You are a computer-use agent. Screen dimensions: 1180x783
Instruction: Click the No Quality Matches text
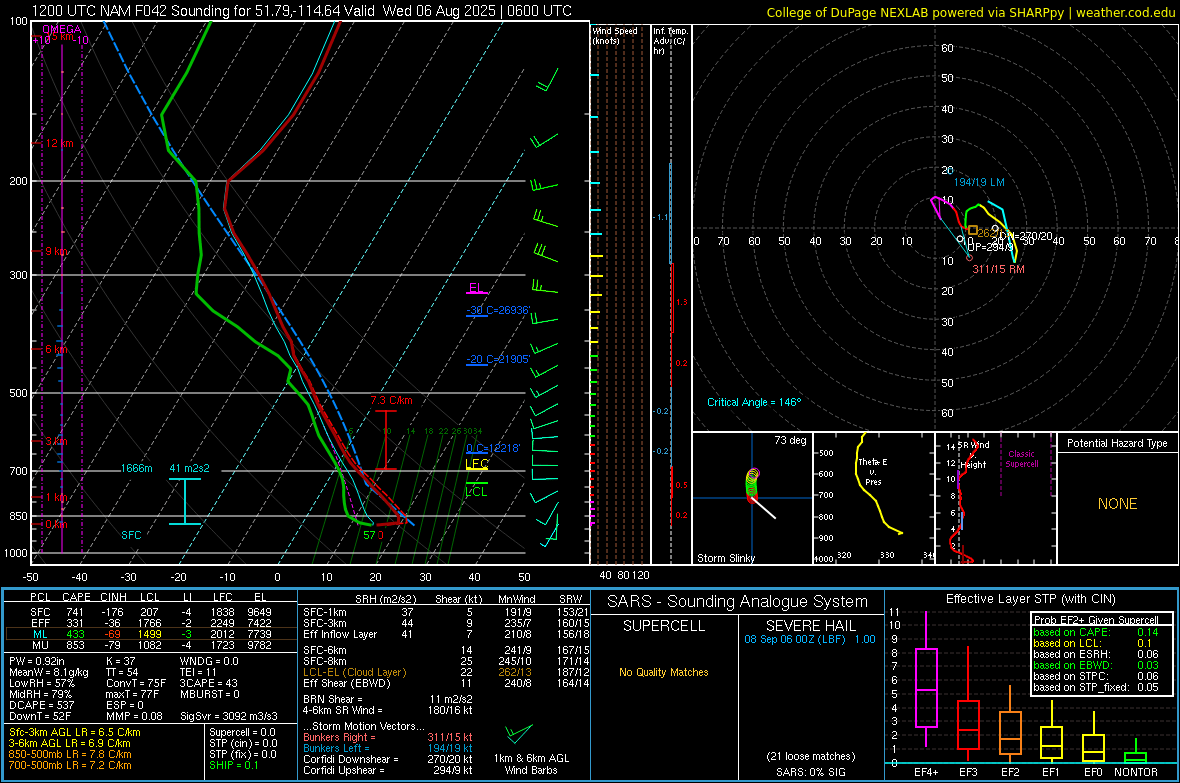pos(664,672)
